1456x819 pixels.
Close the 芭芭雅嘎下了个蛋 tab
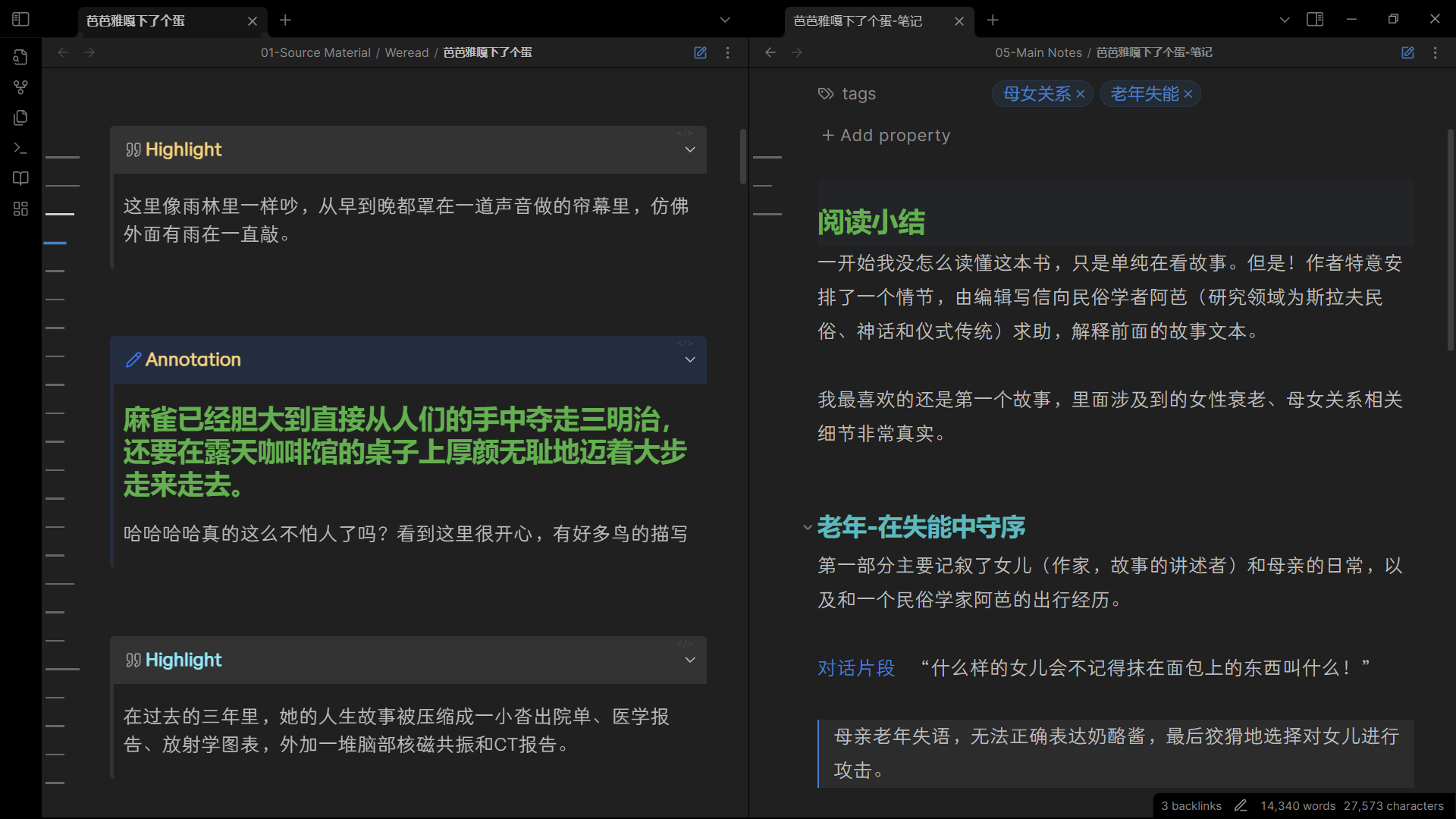coord(253,21)
